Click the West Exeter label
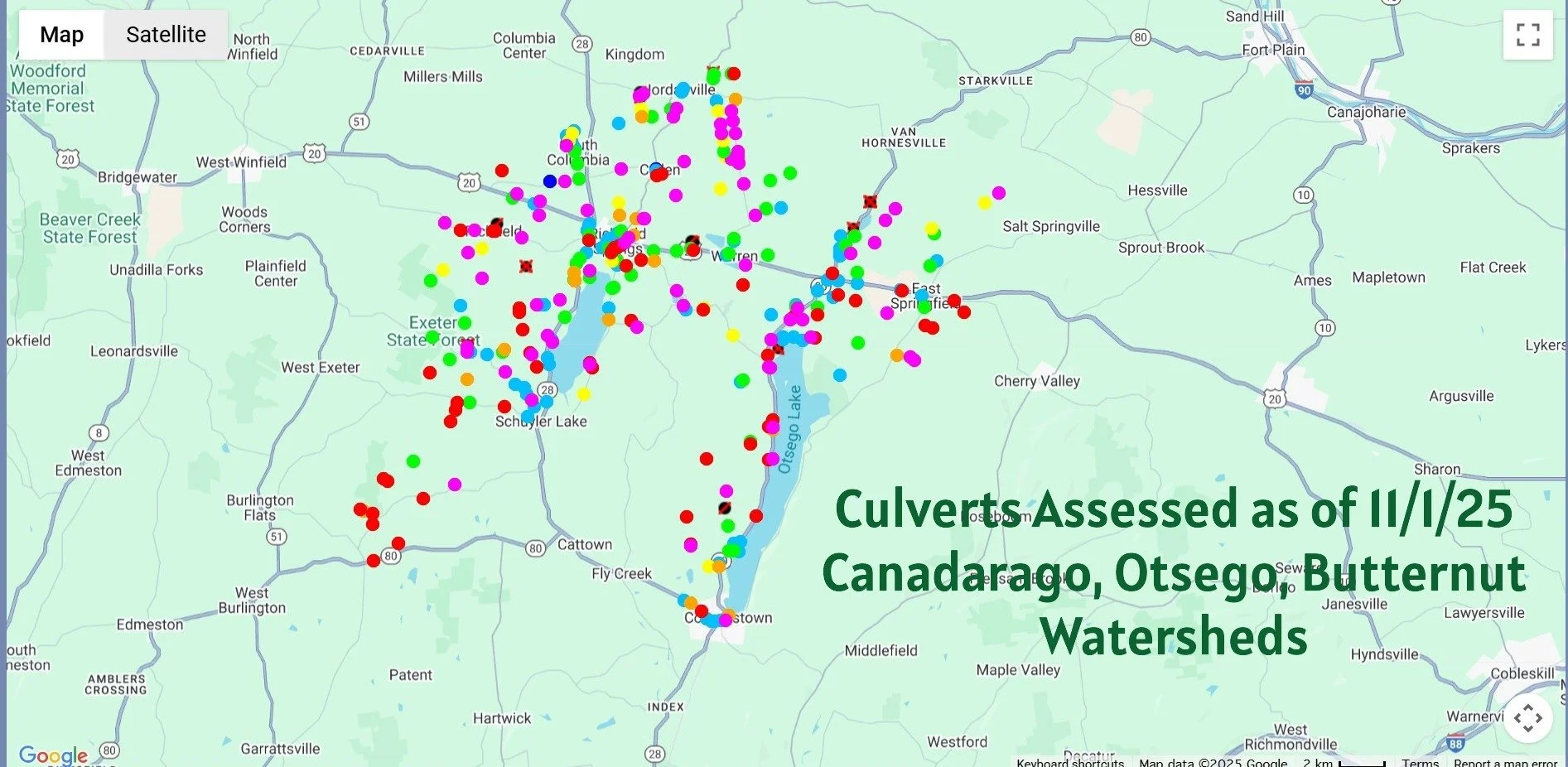This screenshot has width=1568, height=767. coord(321,368)
